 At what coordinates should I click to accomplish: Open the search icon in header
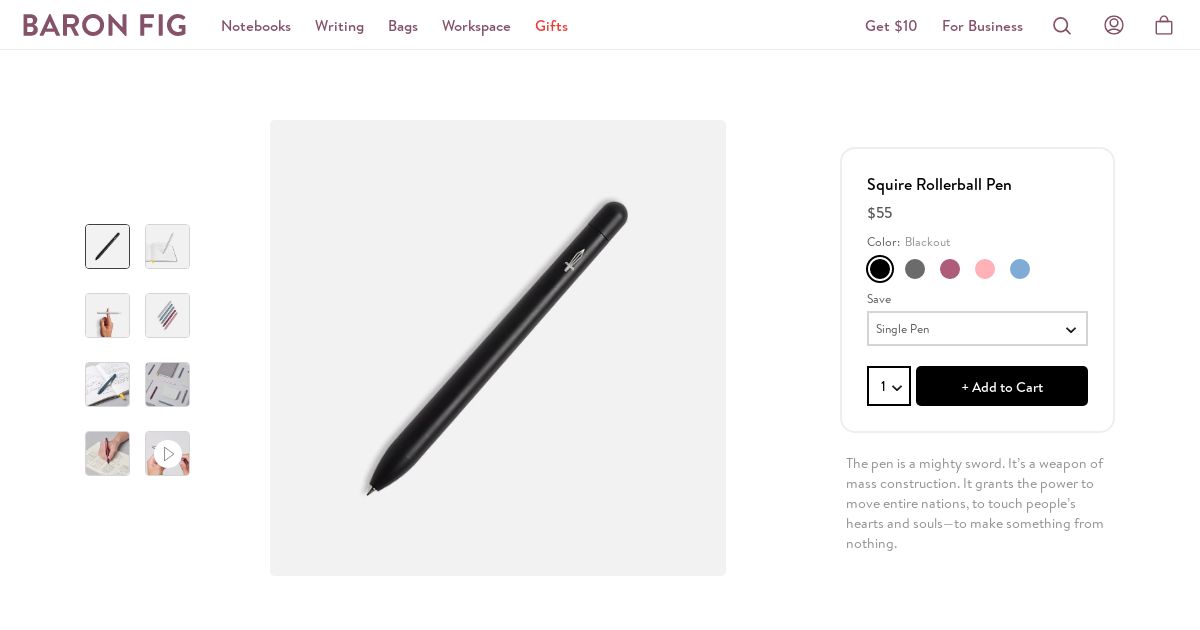coord(1062,26)
